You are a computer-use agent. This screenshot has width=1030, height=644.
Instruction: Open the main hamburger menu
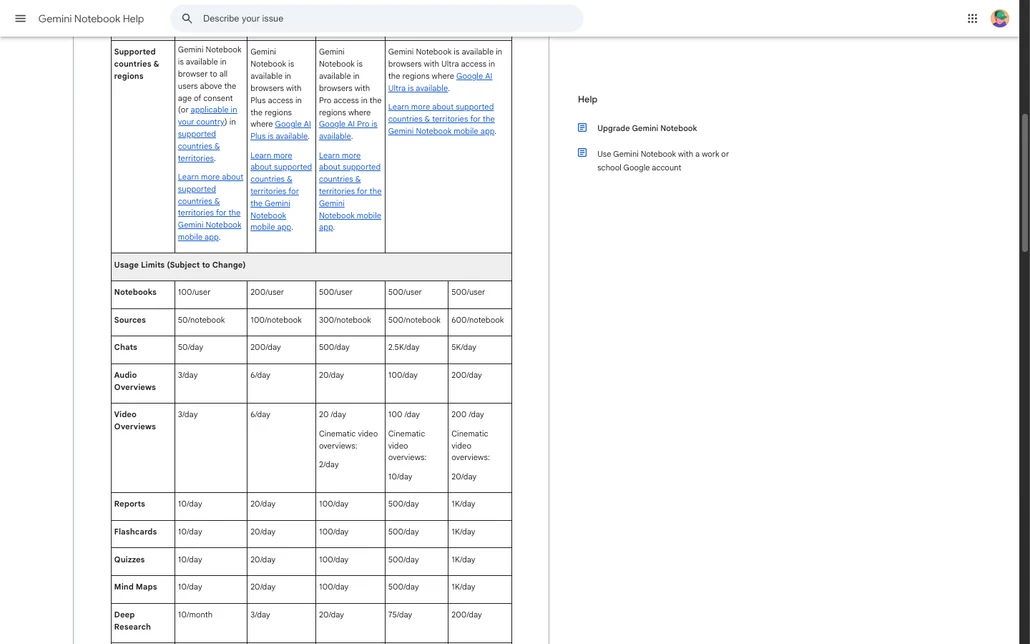point(20,18)
